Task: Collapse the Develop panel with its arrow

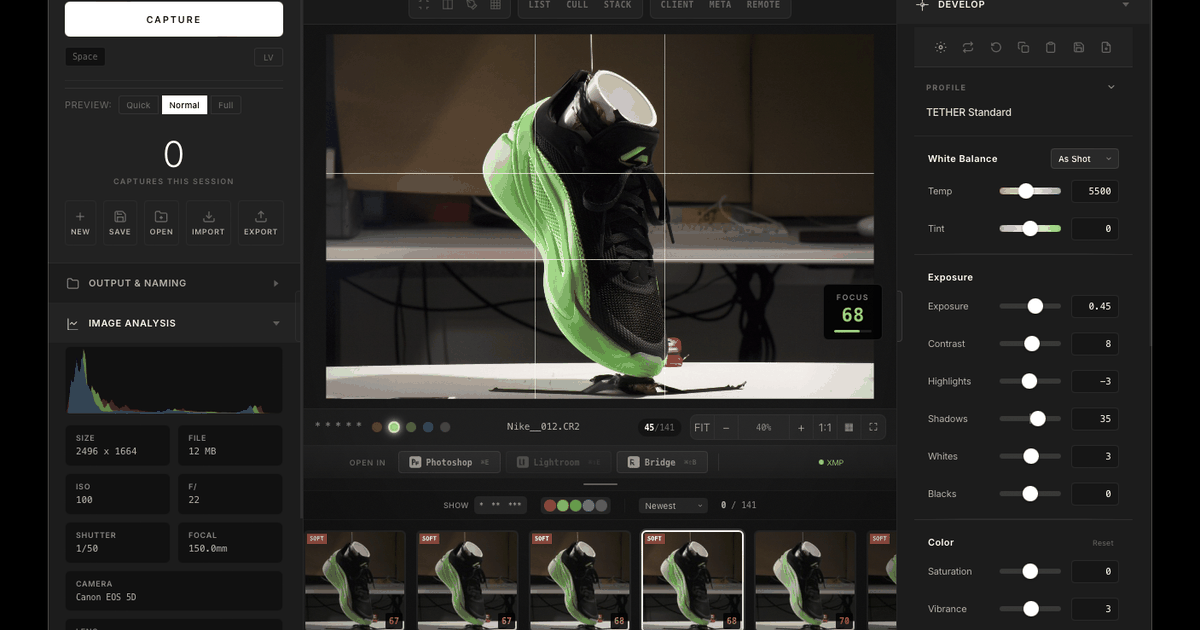Action: (x=1125, y=5)
